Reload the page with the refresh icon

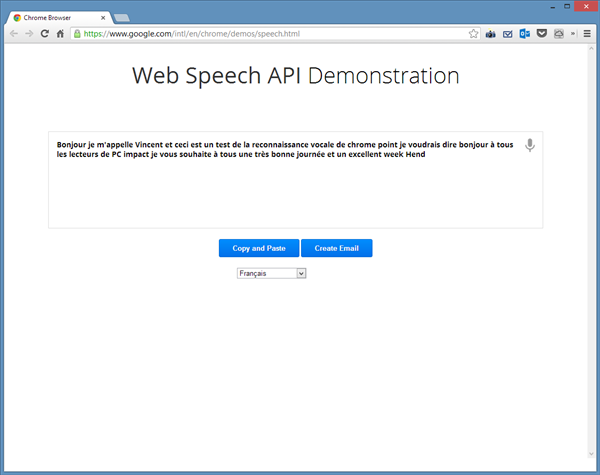point(45,34)
